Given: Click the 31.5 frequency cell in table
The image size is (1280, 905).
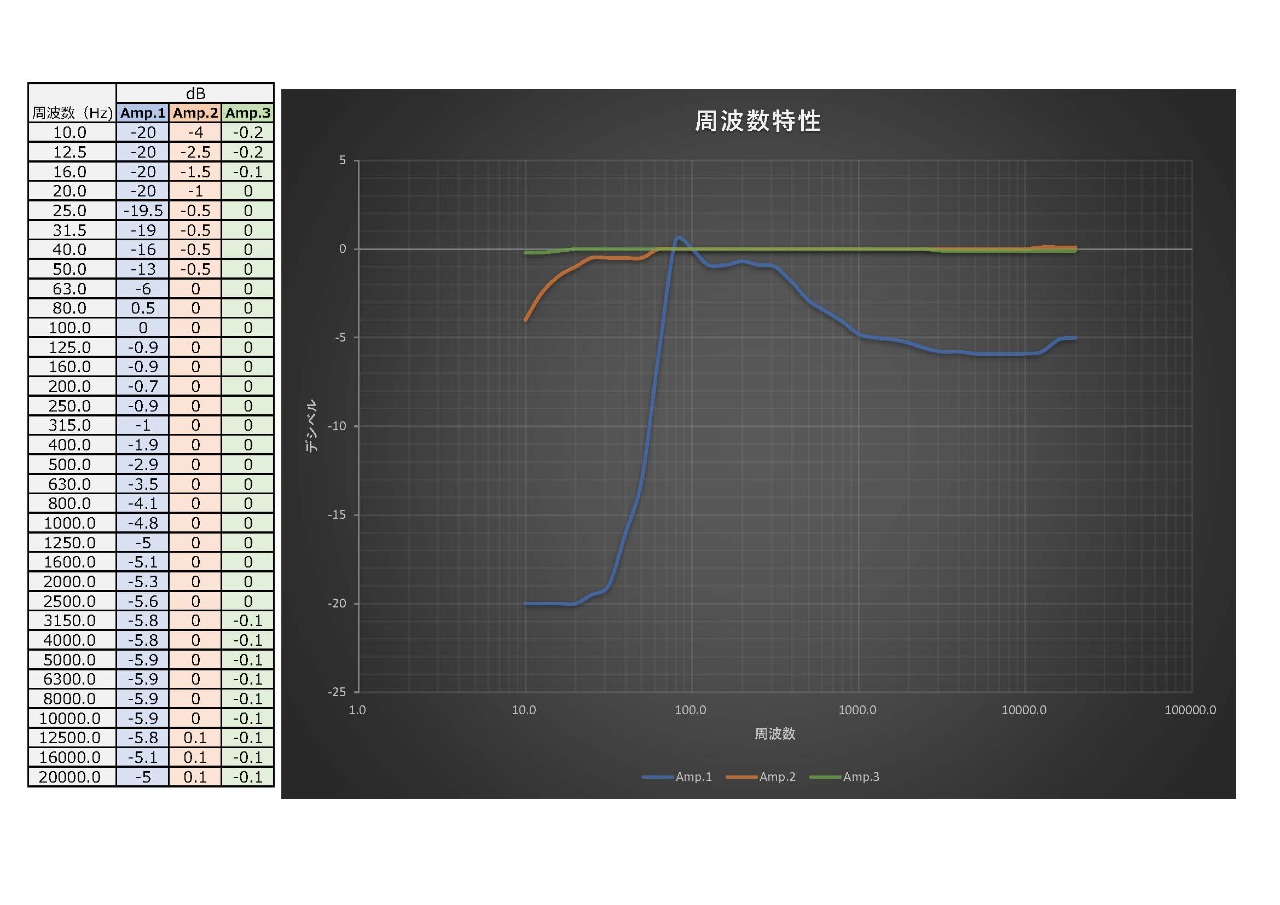Looking at the screenshot, I should 71,230.
